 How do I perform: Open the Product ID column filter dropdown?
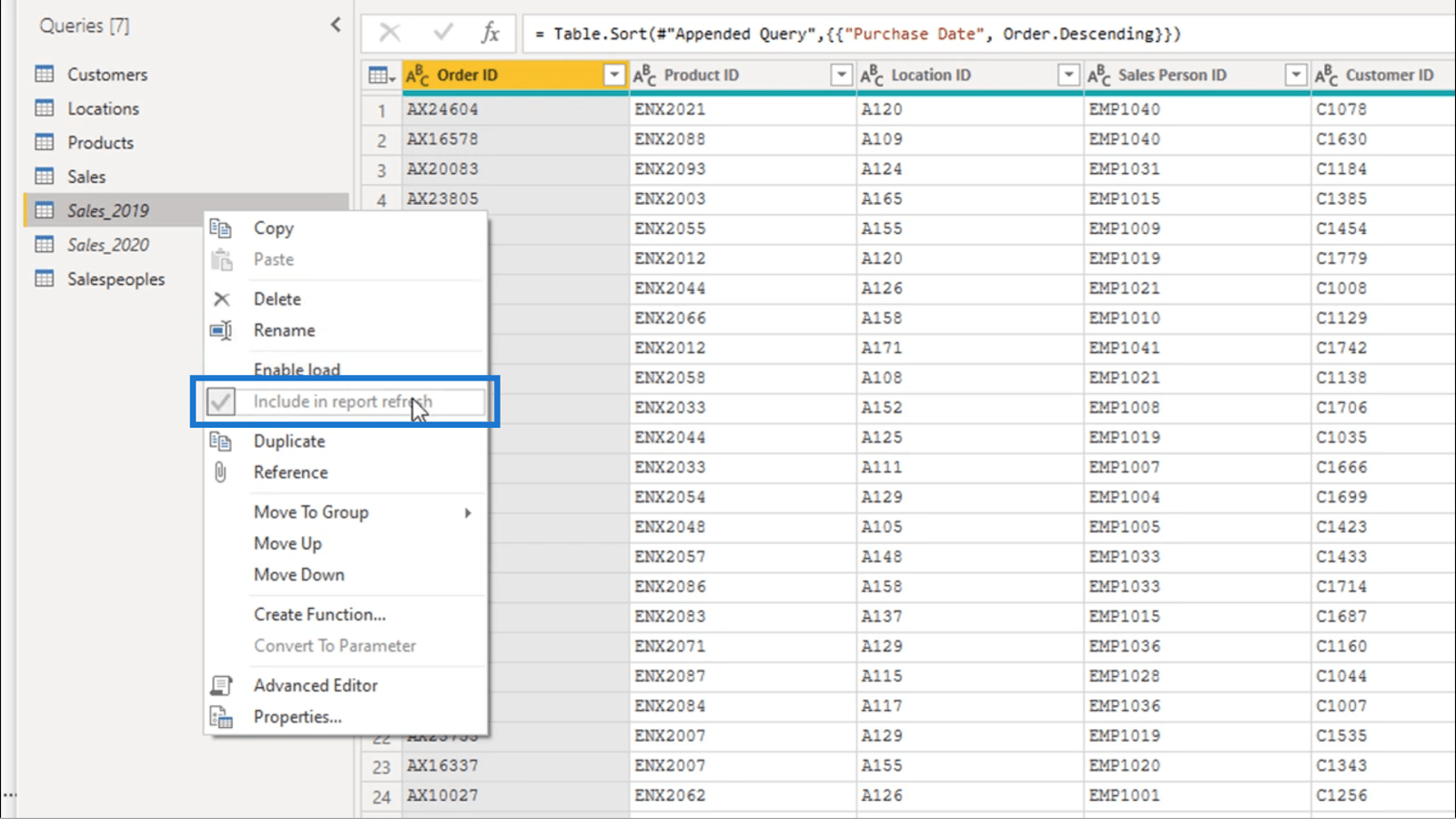(842, 75)
